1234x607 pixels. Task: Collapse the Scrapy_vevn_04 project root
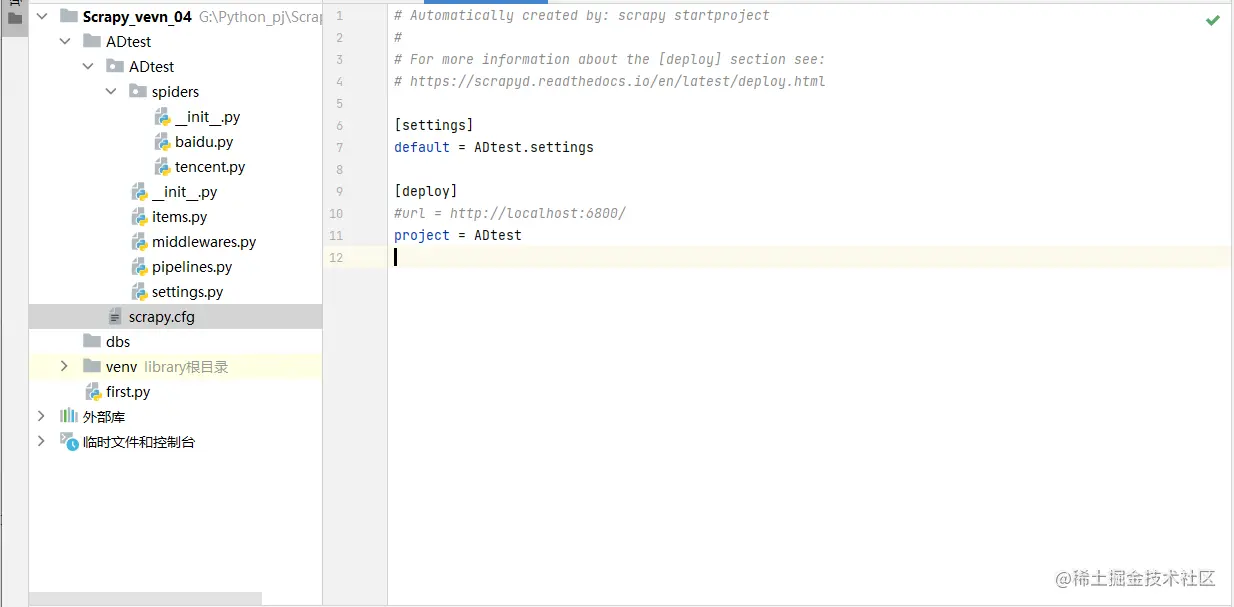click(42, 16)
